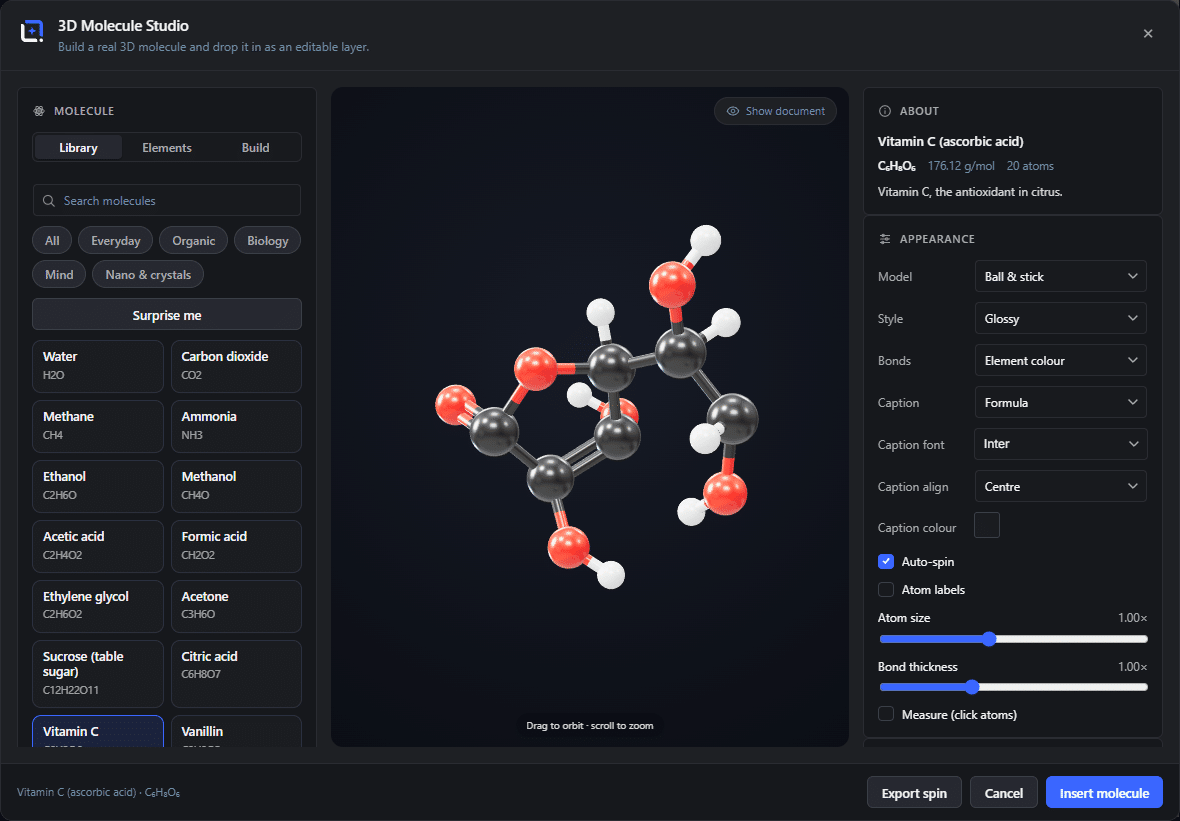Switch to the Library tab
This screenshot has height=821, width=1180.
tap(78, 147)
